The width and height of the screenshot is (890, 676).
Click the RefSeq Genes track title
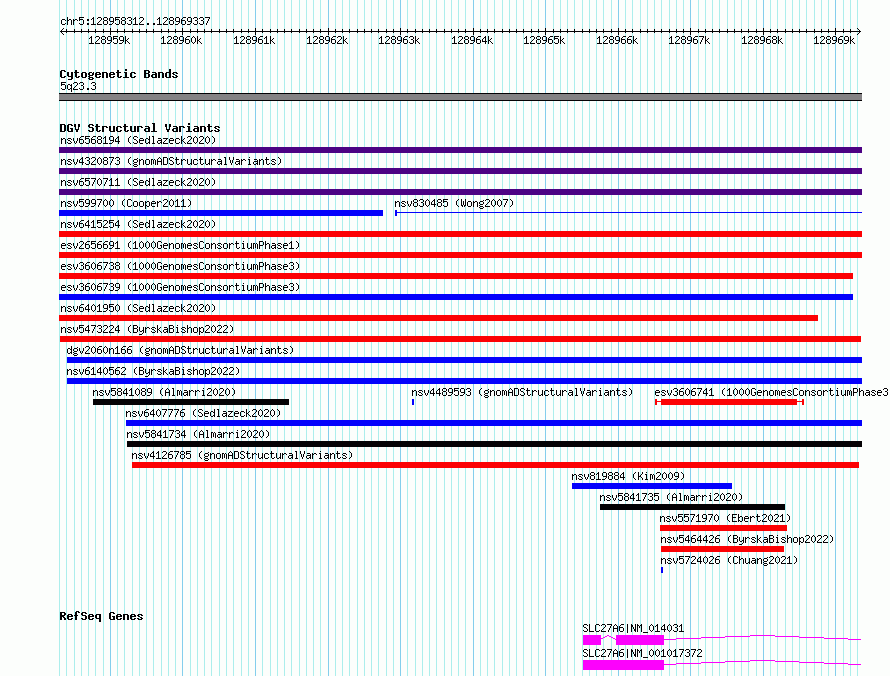[101, 616]
